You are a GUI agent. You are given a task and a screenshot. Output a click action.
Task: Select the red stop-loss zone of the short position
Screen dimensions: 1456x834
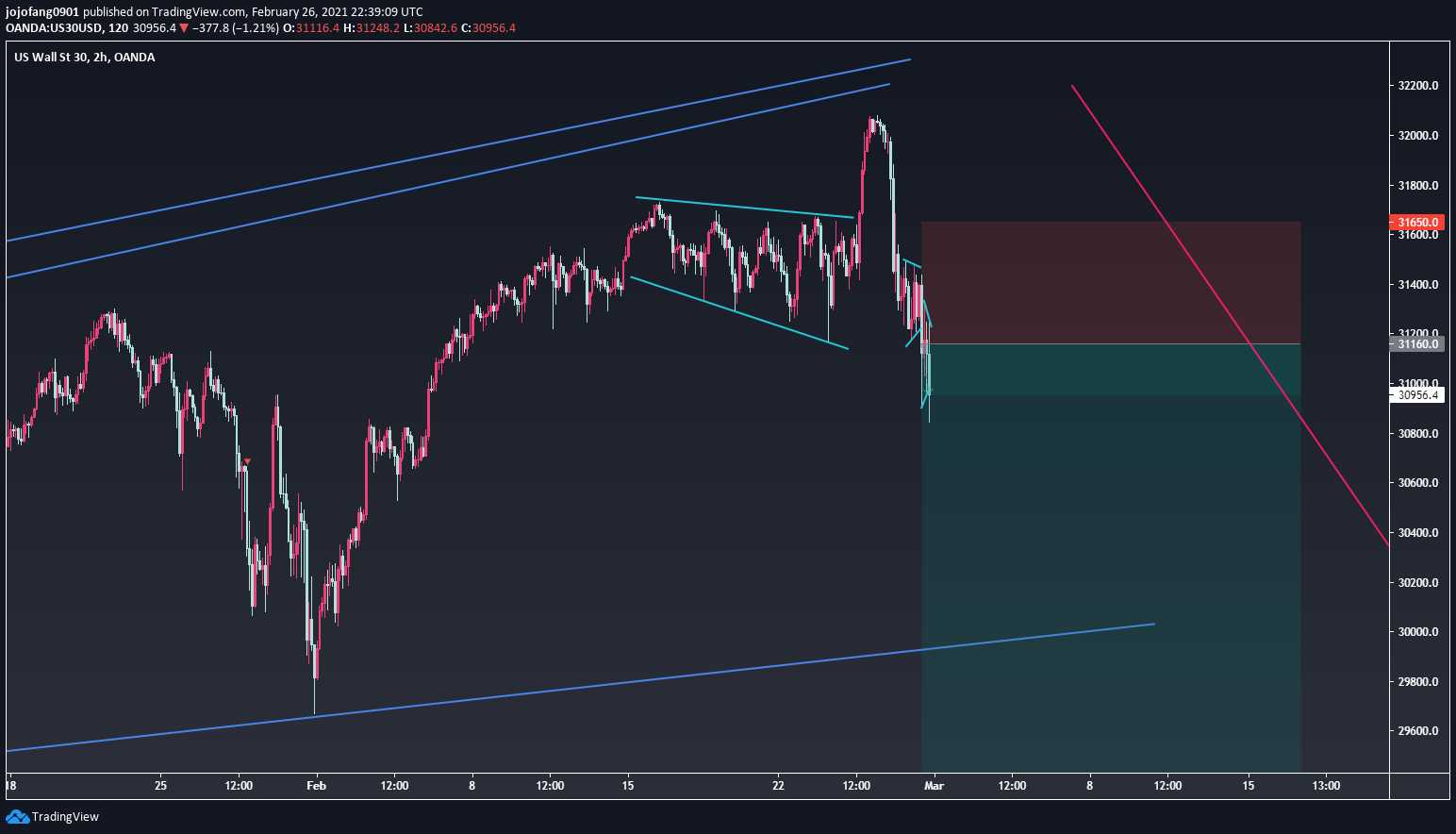pos(1111,283)
